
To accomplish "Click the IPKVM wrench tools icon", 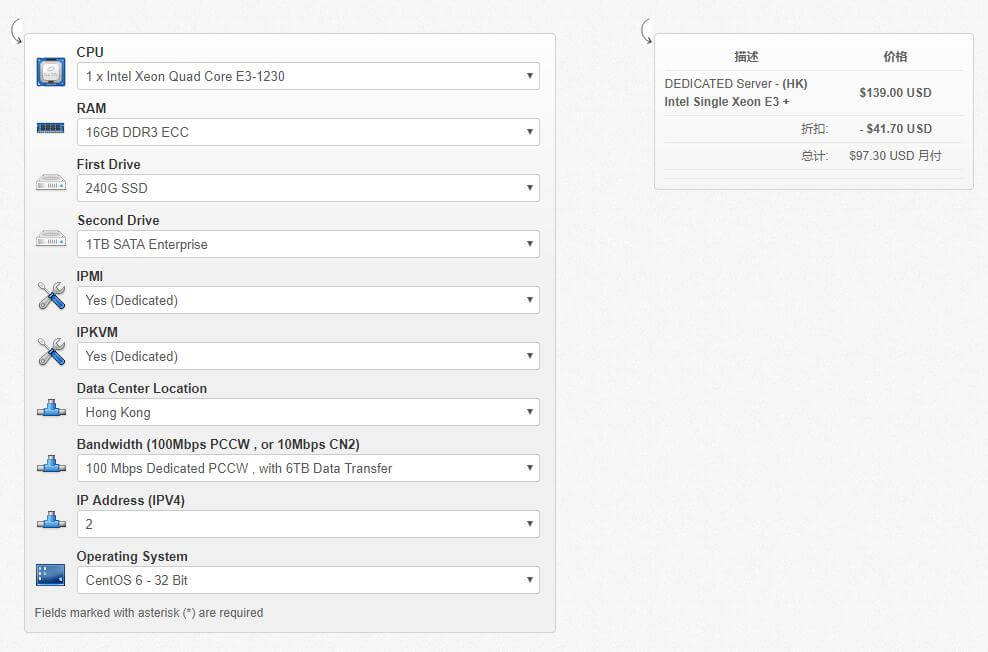I will coord(51,352).
